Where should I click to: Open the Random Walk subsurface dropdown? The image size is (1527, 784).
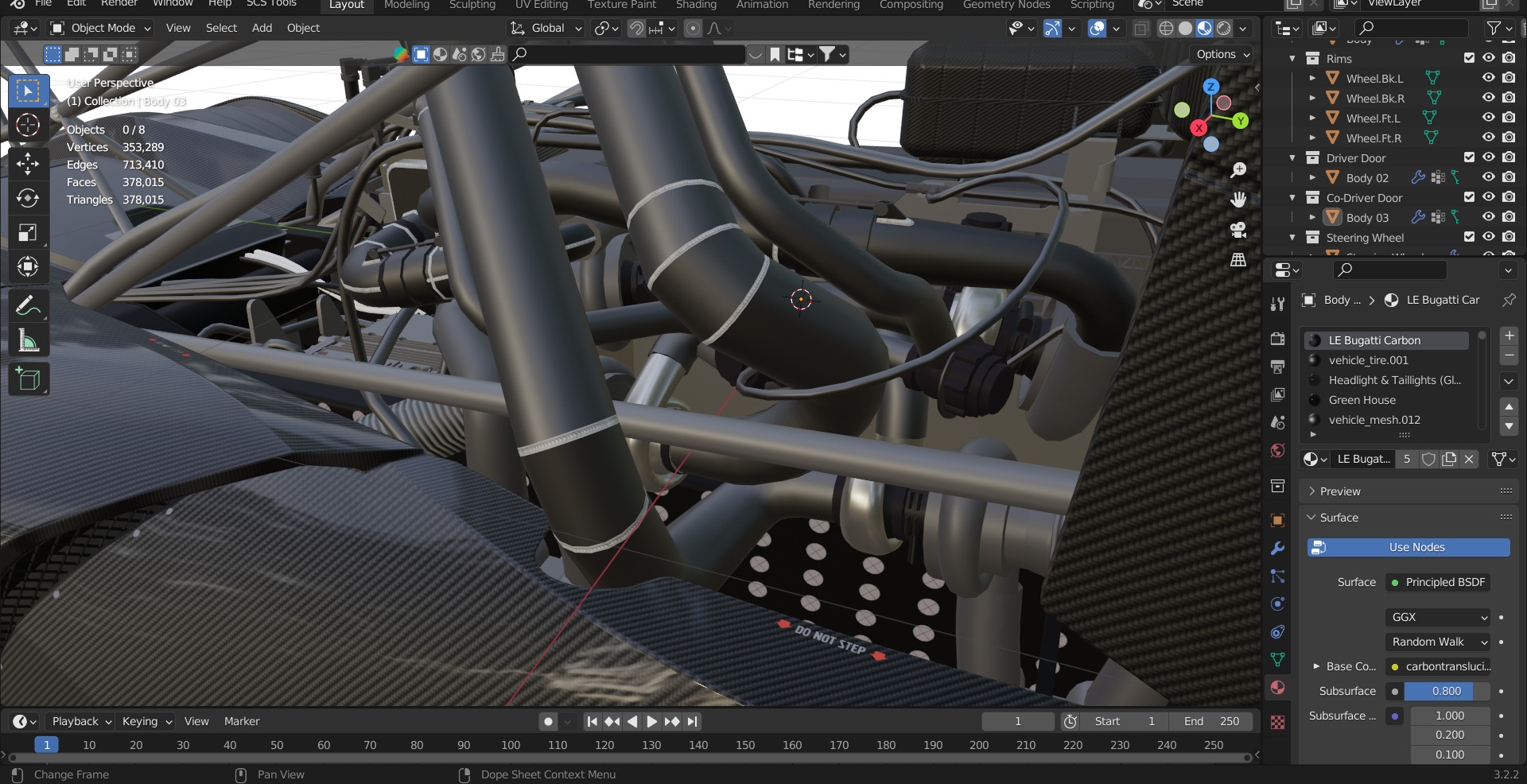[1439, 642]
